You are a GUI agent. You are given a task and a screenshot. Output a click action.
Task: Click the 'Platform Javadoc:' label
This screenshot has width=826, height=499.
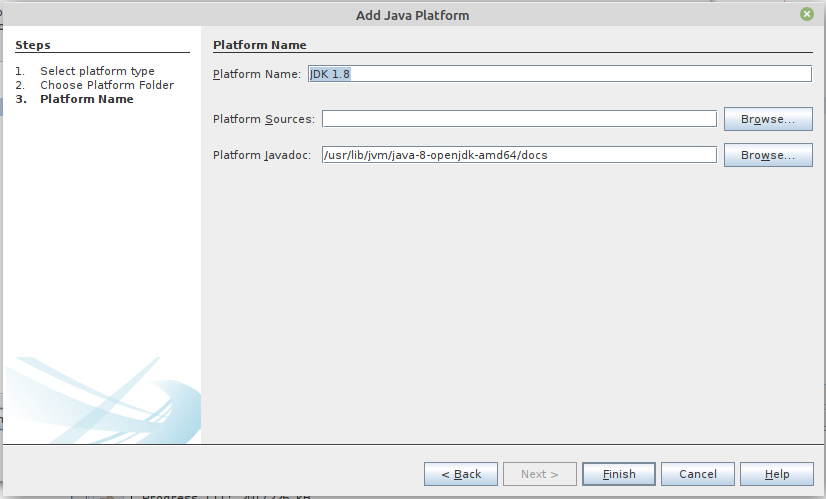(x=263, y=155)
